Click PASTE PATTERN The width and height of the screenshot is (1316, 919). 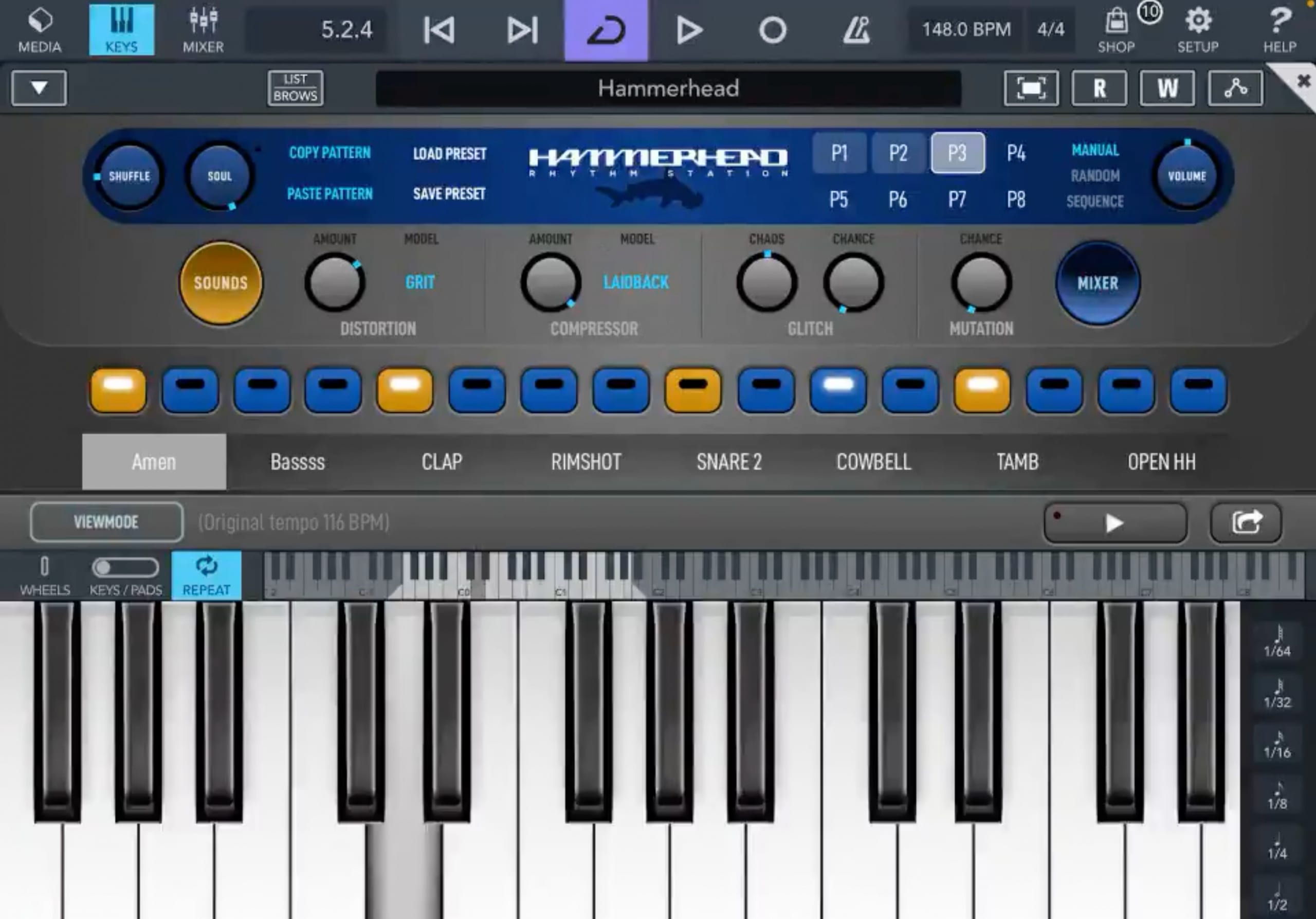(x=330, y=194)
